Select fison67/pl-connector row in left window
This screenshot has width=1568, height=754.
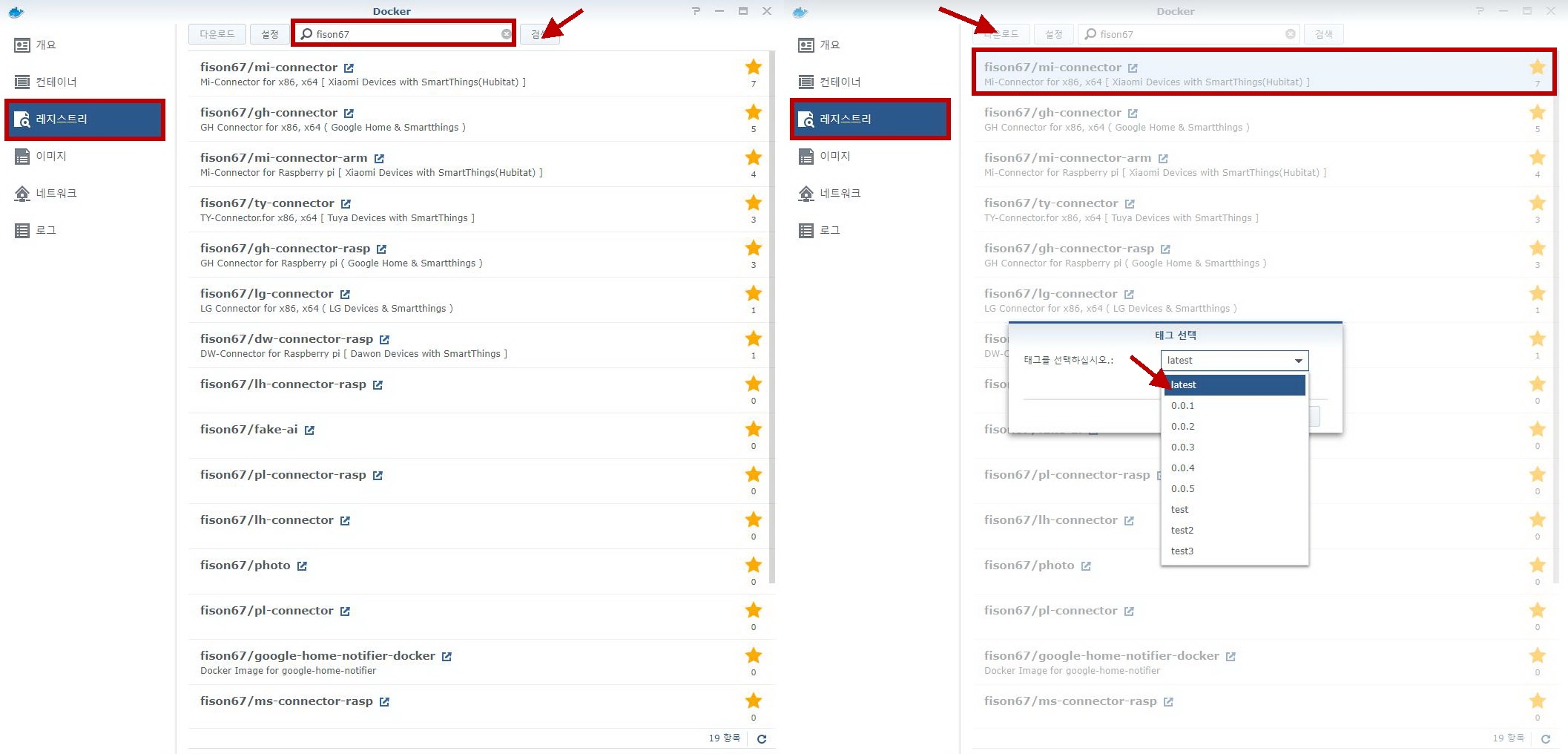point(478,617)
